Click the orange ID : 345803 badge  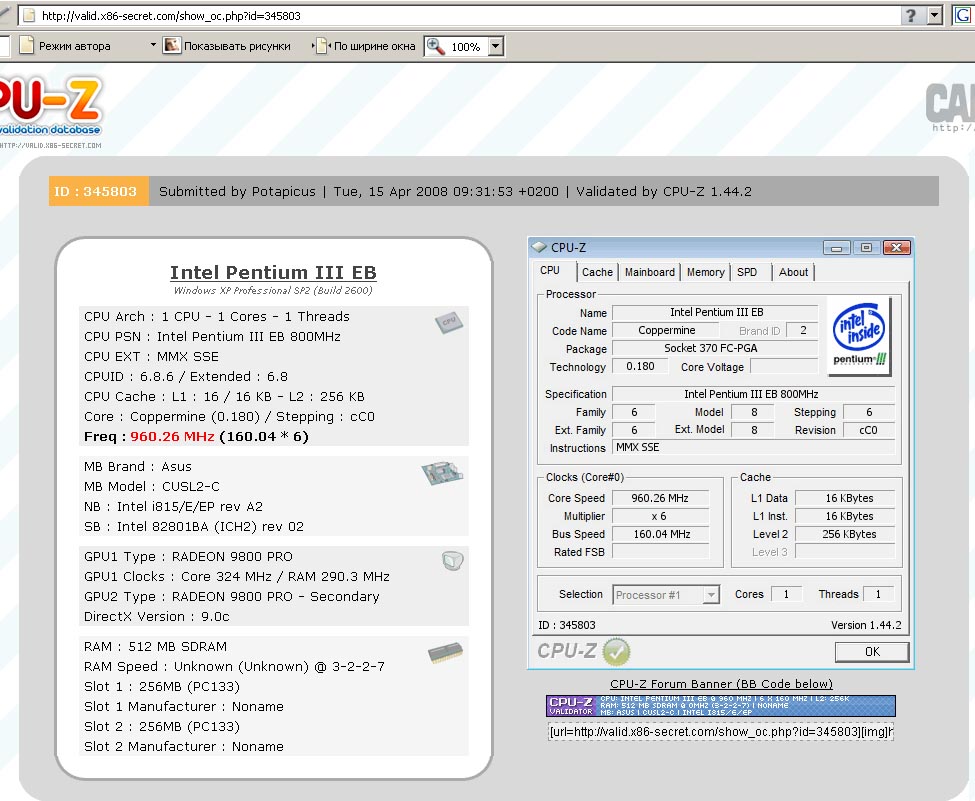click(99, 191)
